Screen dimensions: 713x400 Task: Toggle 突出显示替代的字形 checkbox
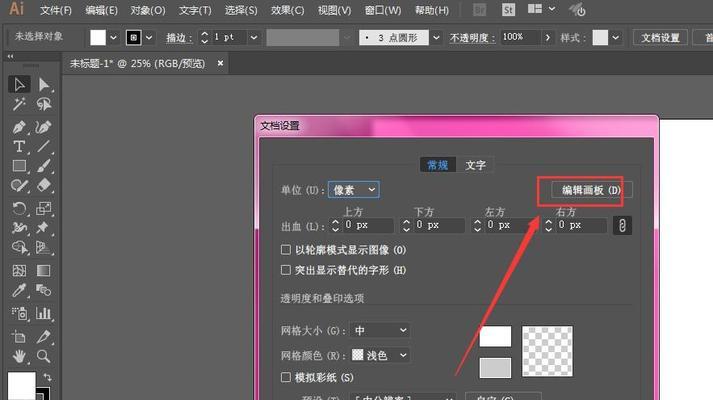coord(286,270)
